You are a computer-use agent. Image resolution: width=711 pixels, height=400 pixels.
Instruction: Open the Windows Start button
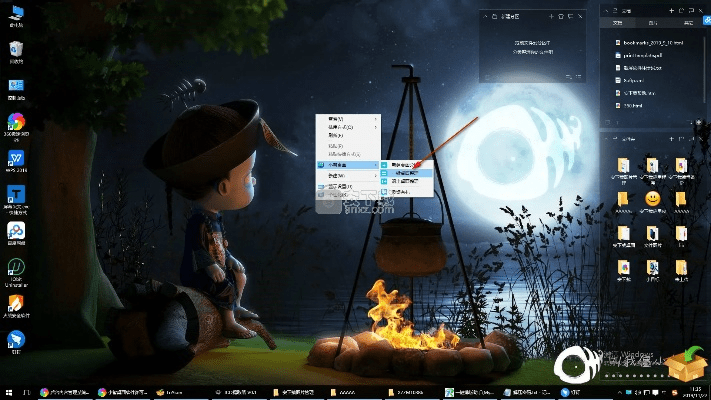tap(8, 393)
